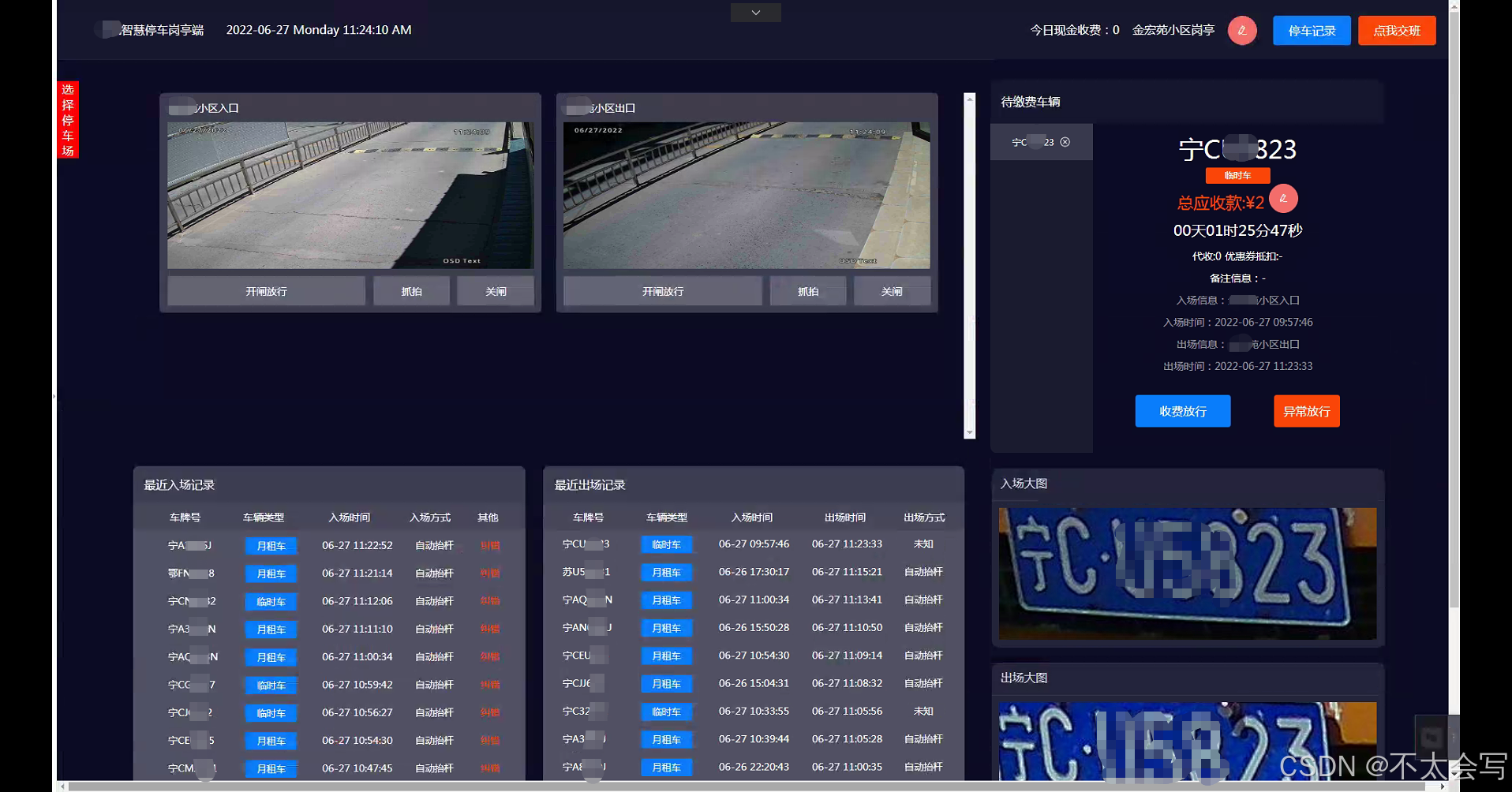Open the 入场大图 license plate image
Viewport: 1512px width, 792px height.
click(x=1188, y=573)
